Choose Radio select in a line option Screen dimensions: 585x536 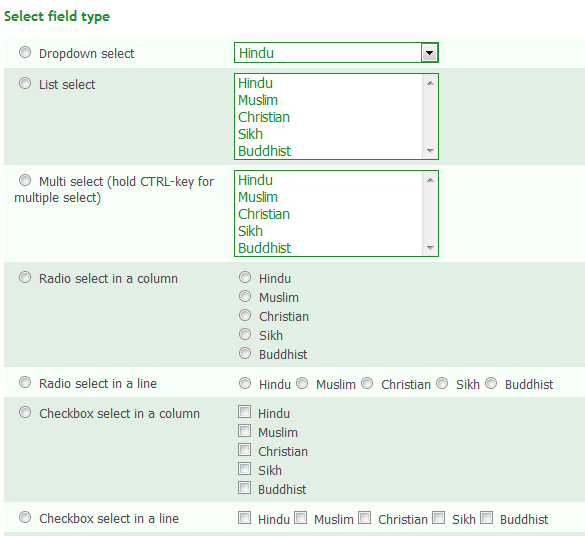pyautogui.click(x=25, y=382)
